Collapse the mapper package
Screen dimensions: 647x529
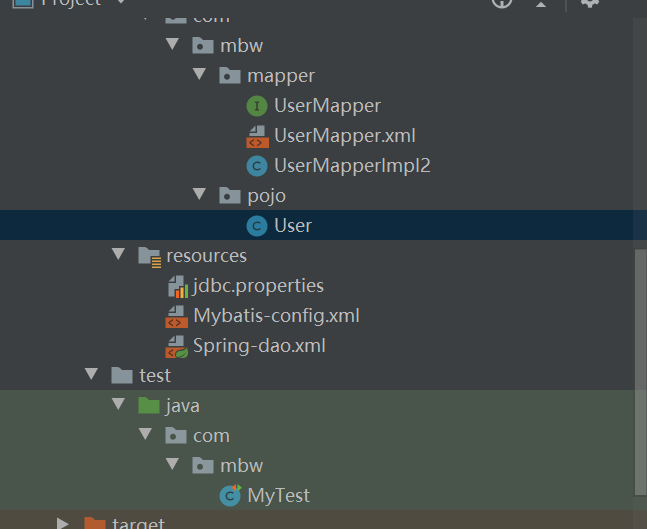point(200,74)
